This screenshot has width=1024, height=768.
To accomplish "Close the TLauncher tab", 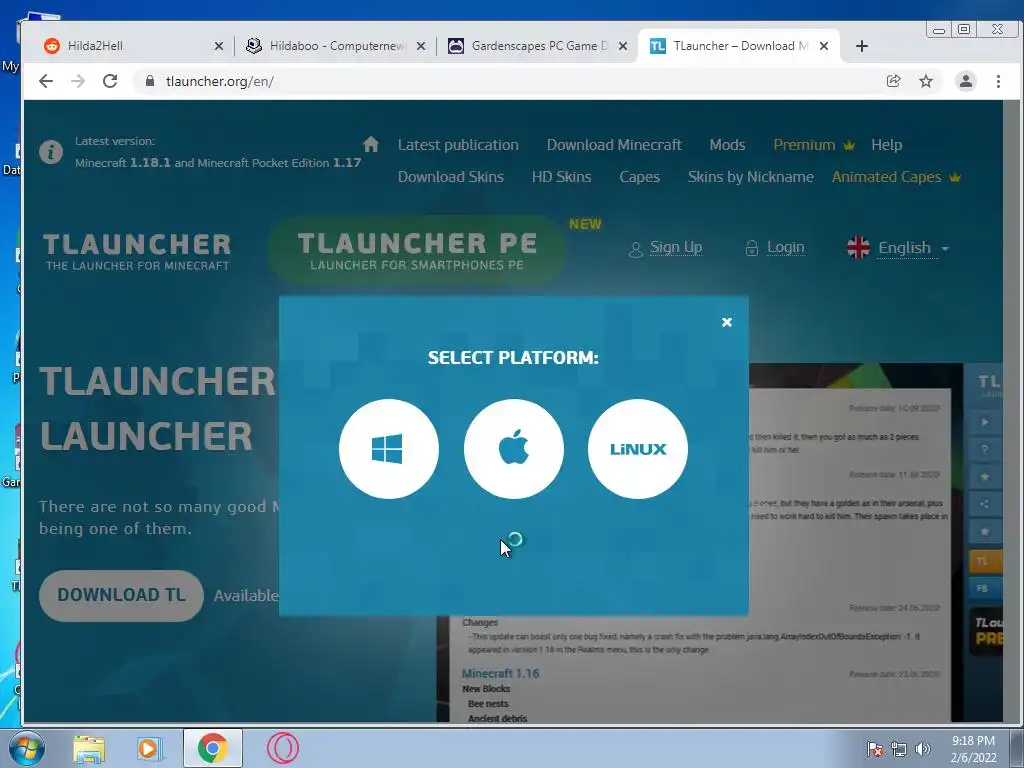I will pyautogui.click(x=824, y=46).
